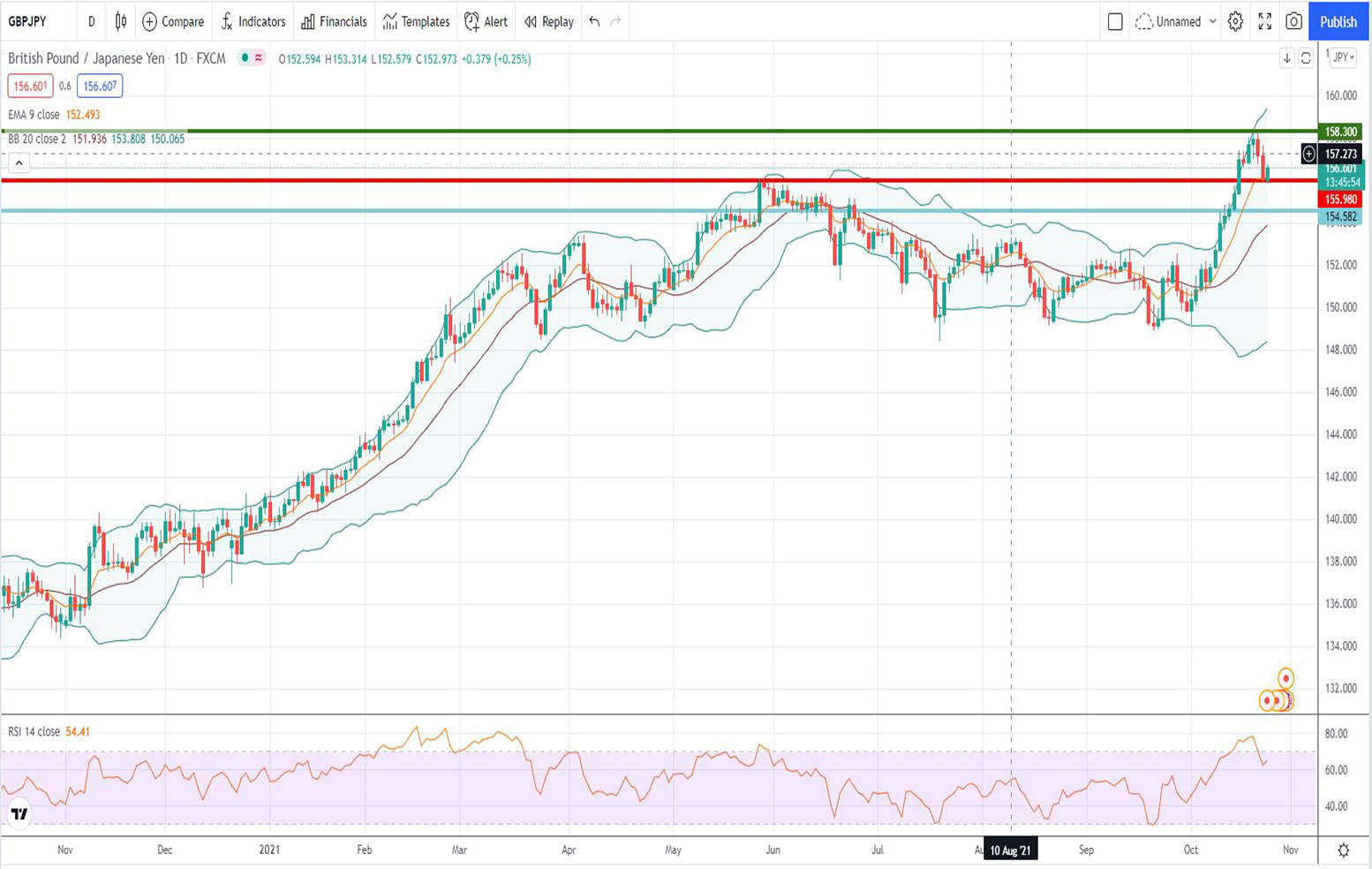The image size is (1372, 869).
Task: Open the Indicators menu
Action: pyautogui.click(x=253, y=21)
